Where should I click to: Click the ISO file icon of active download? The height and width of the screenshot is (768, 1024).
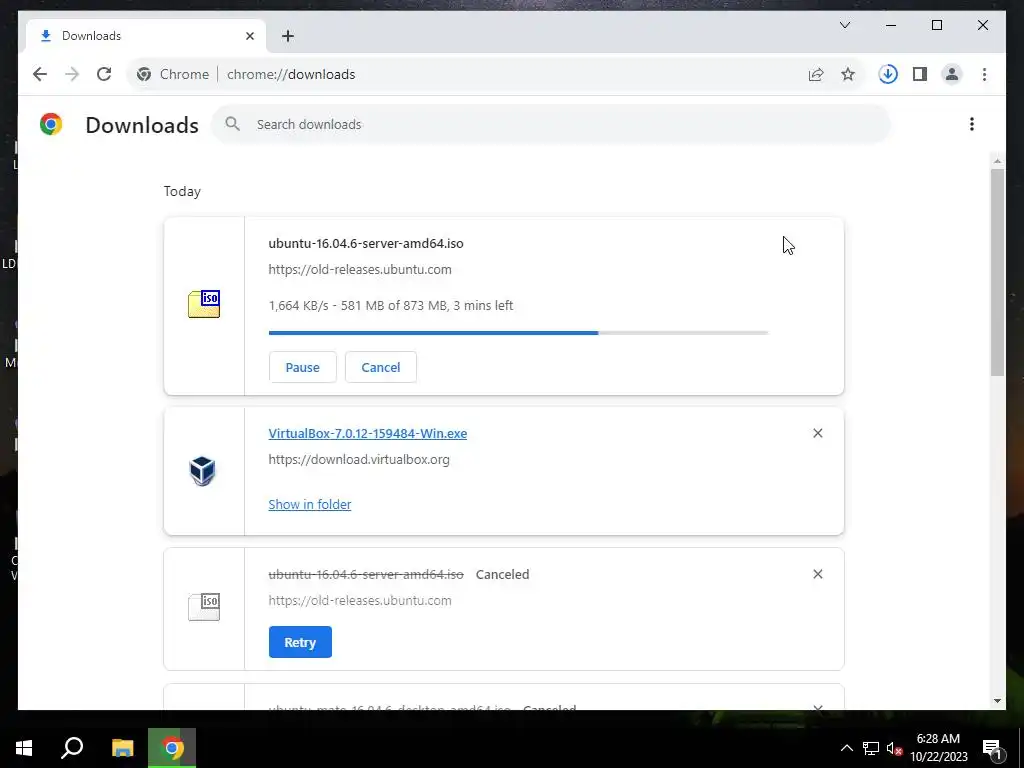tap(204, 304)
